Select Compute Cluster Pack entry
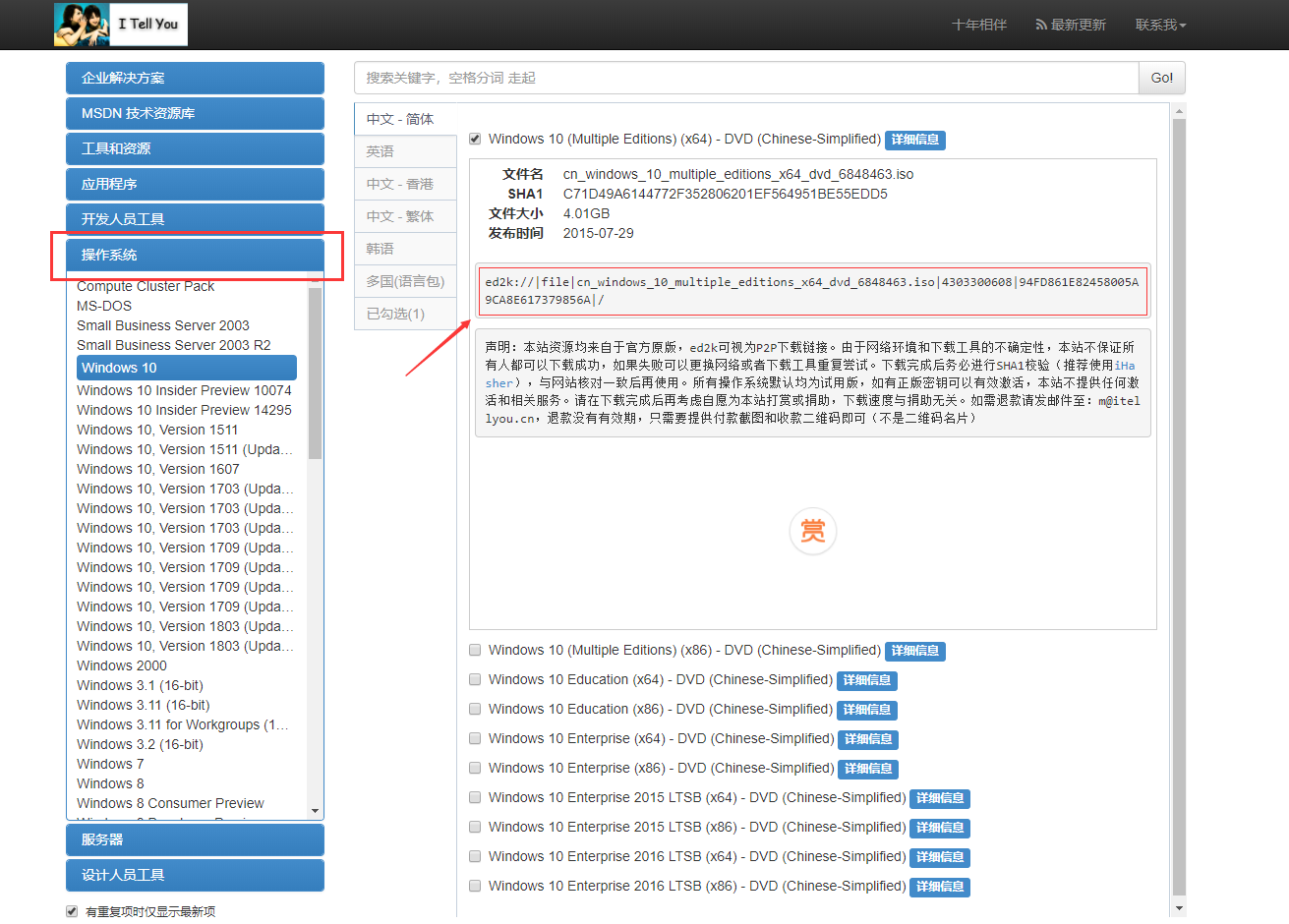 click(146, 286)
